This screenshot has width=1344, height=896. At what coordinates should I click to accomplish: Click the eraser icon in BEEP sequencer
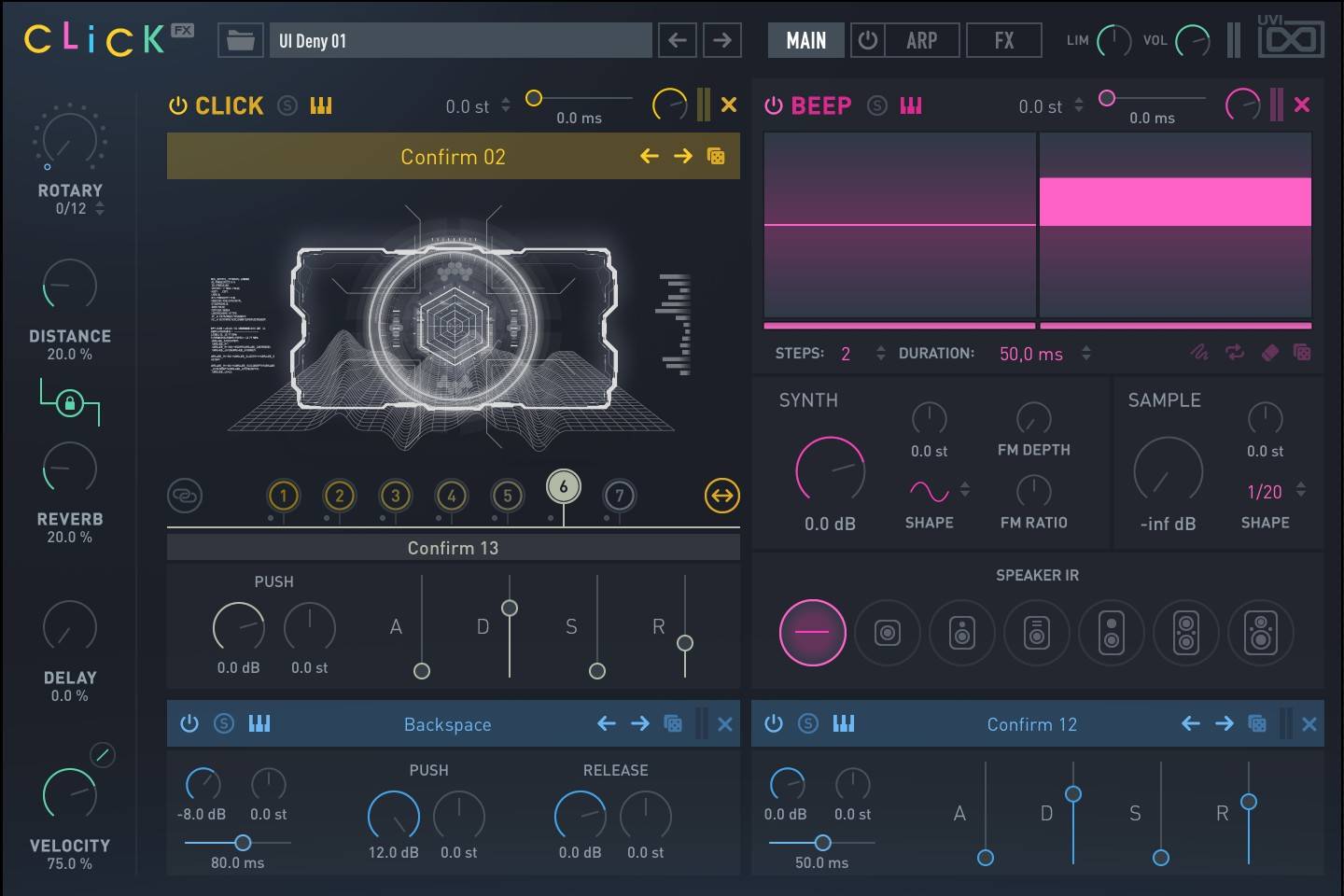1269,353
